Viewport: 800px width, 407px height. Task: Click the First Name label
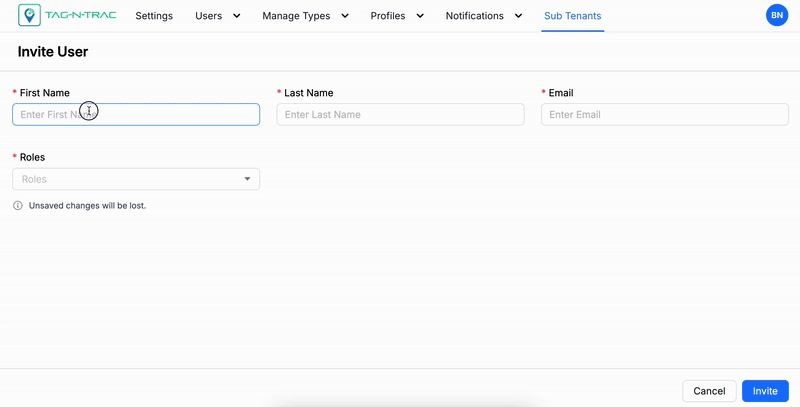coord(44,93)
